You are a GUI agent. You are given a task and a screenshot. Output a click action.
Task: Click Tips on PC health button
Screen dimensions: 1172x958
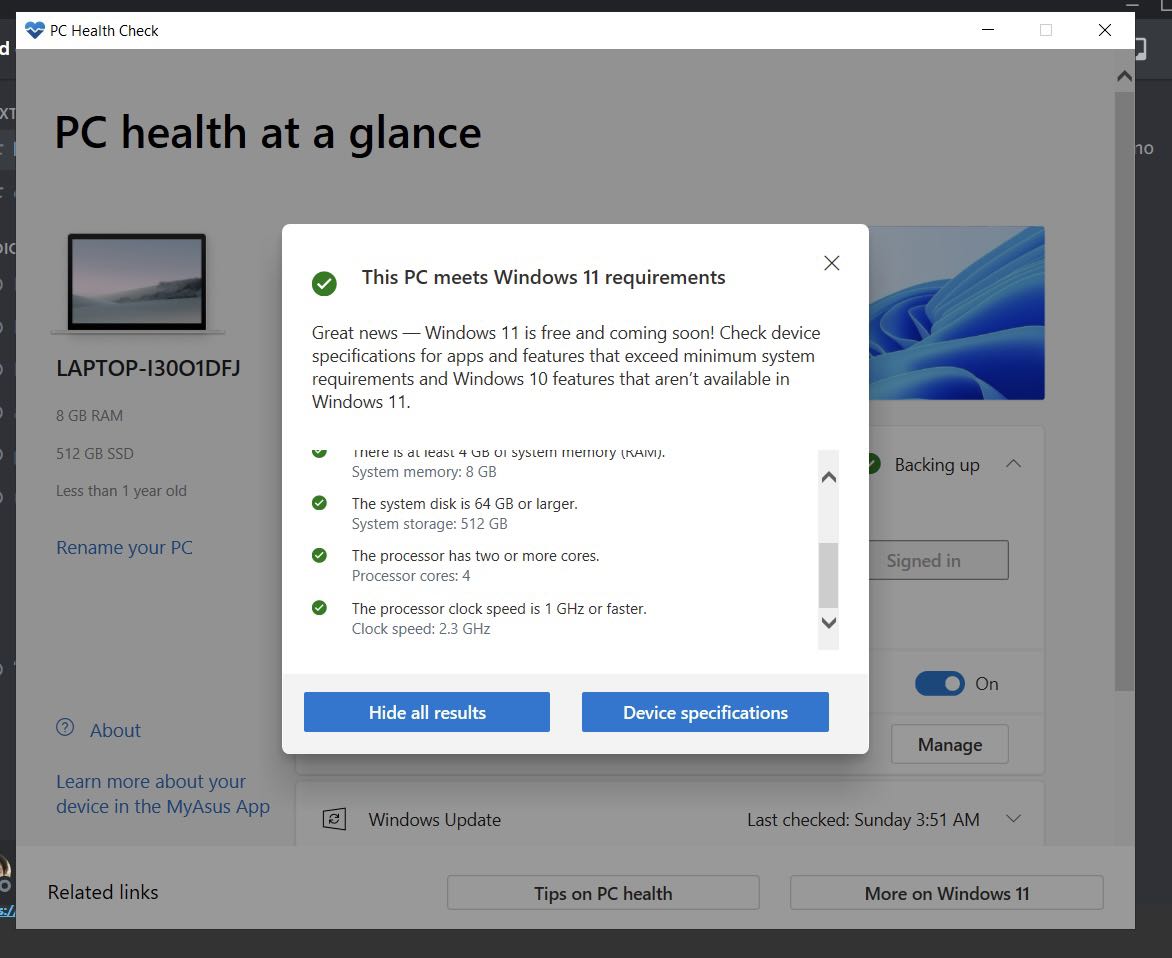tap(603, 893)
